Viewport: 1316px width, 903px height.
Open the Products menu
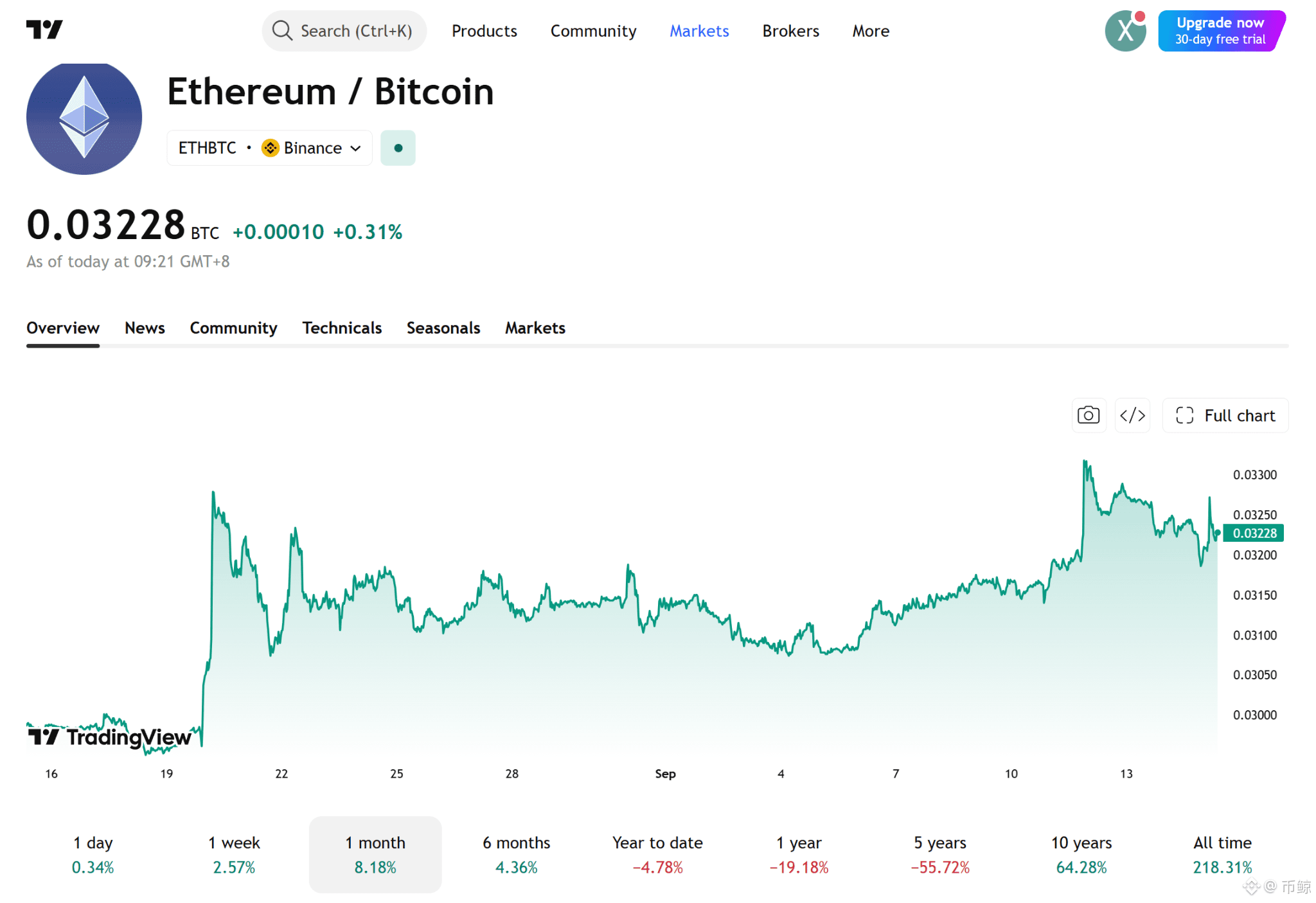tap(485, 31)
